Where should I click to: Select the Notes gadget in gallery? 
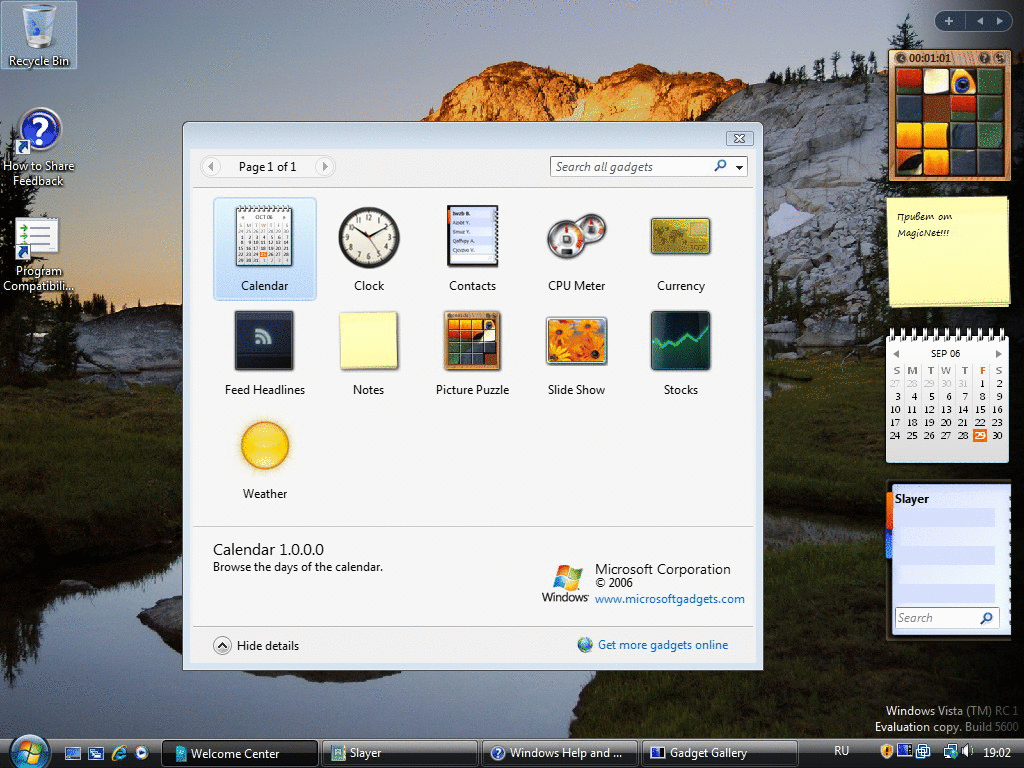click(368, 353)
